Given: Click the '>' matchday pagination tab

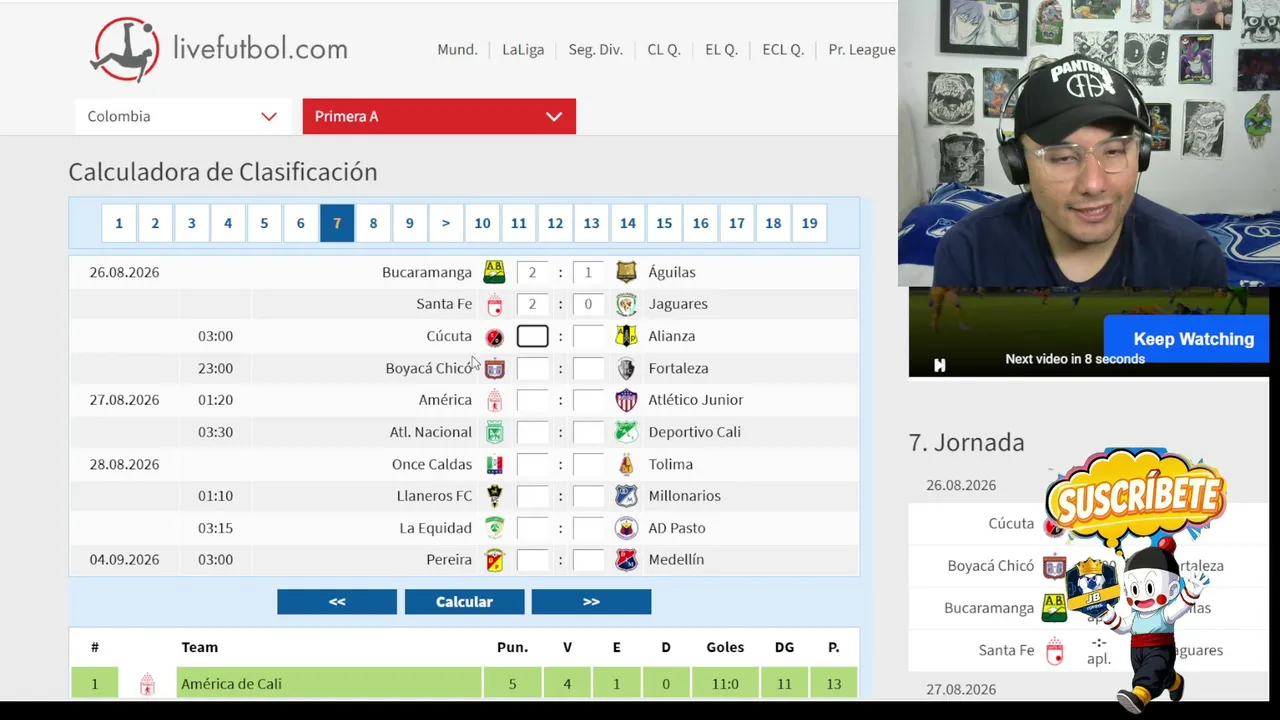Looking at the screenshot, I should pos(446,223).
